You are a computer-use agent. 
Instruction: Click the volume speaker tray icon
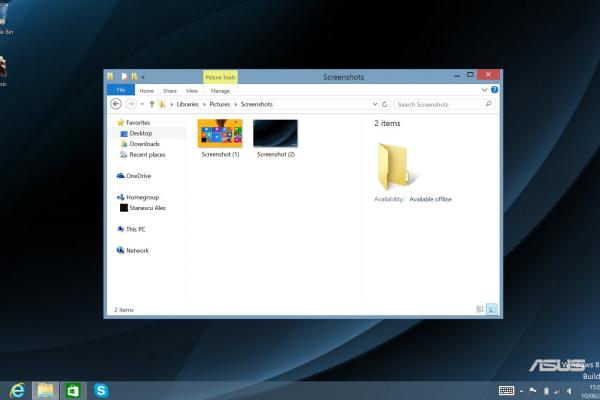[x=569, y=391]
